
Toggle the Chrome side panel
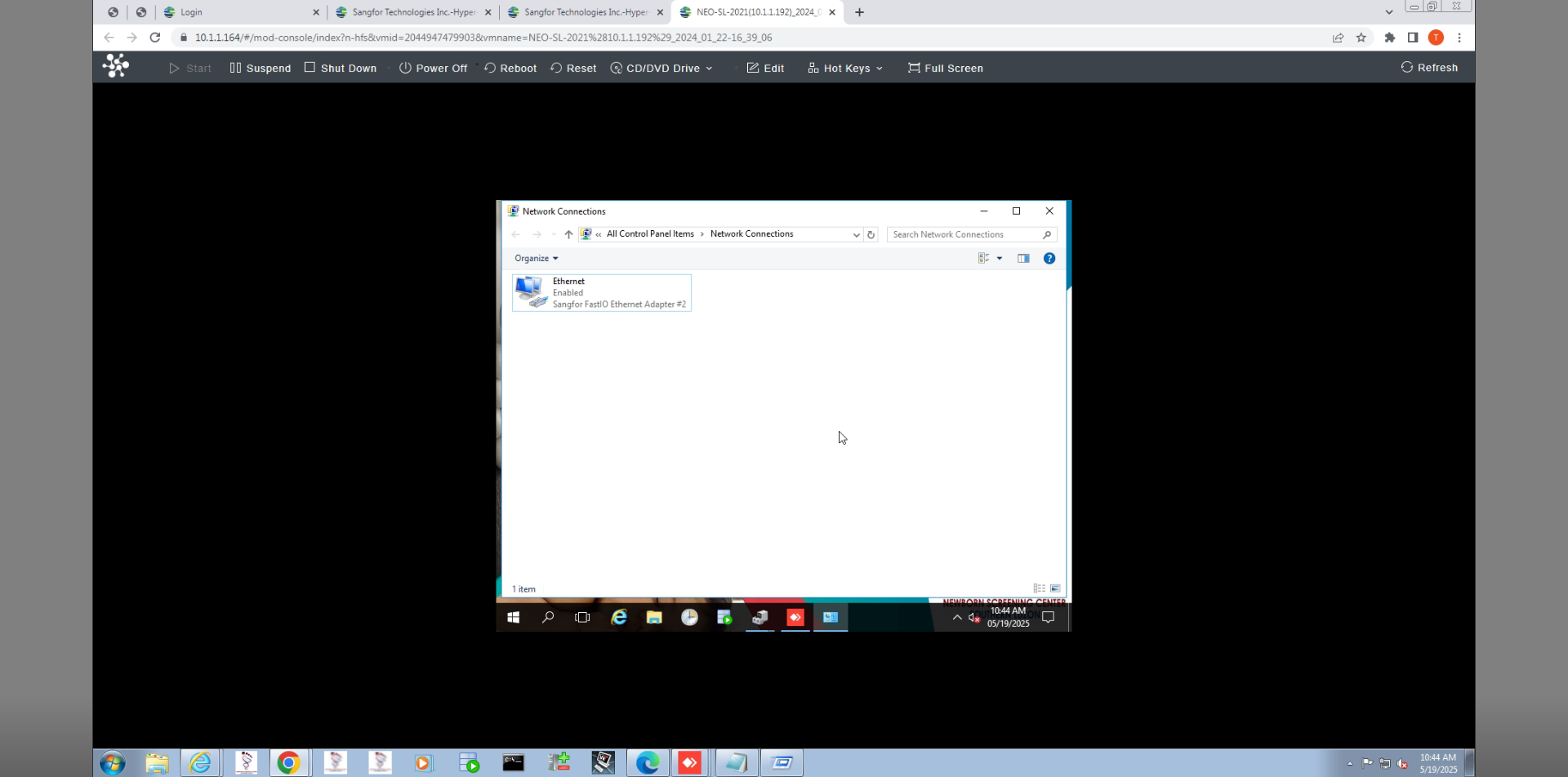[1413, 38]
